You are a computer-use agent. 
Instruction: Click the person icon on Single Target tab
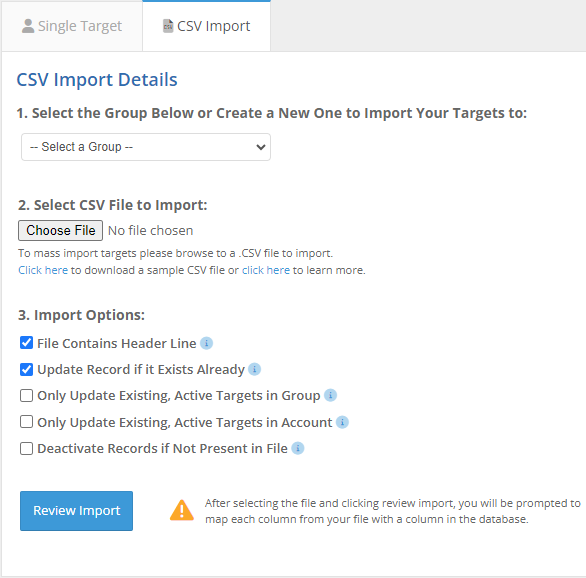click(28, 26)
